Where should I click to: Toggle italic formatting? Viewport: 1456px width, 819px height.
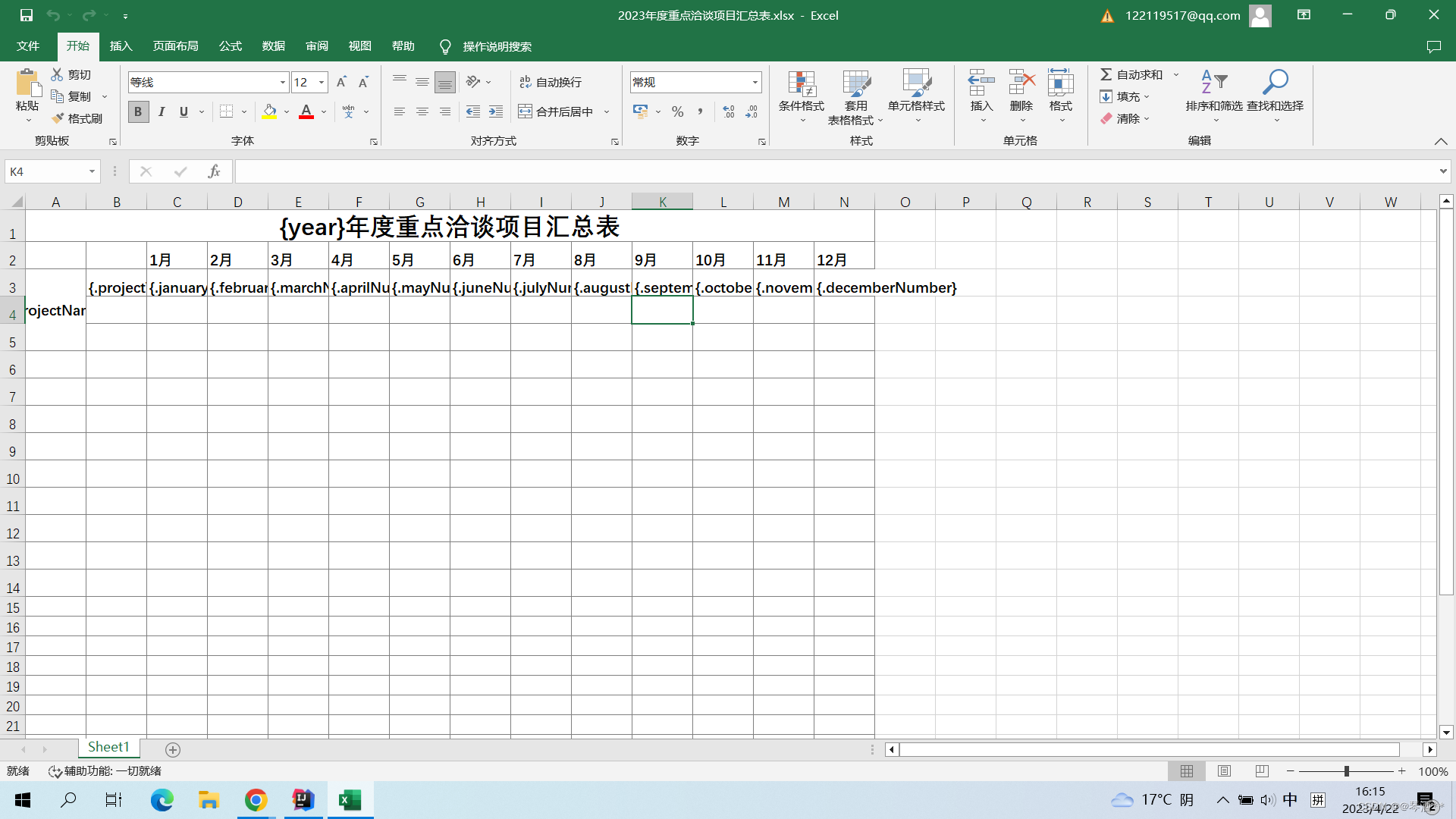click(161, 111)
